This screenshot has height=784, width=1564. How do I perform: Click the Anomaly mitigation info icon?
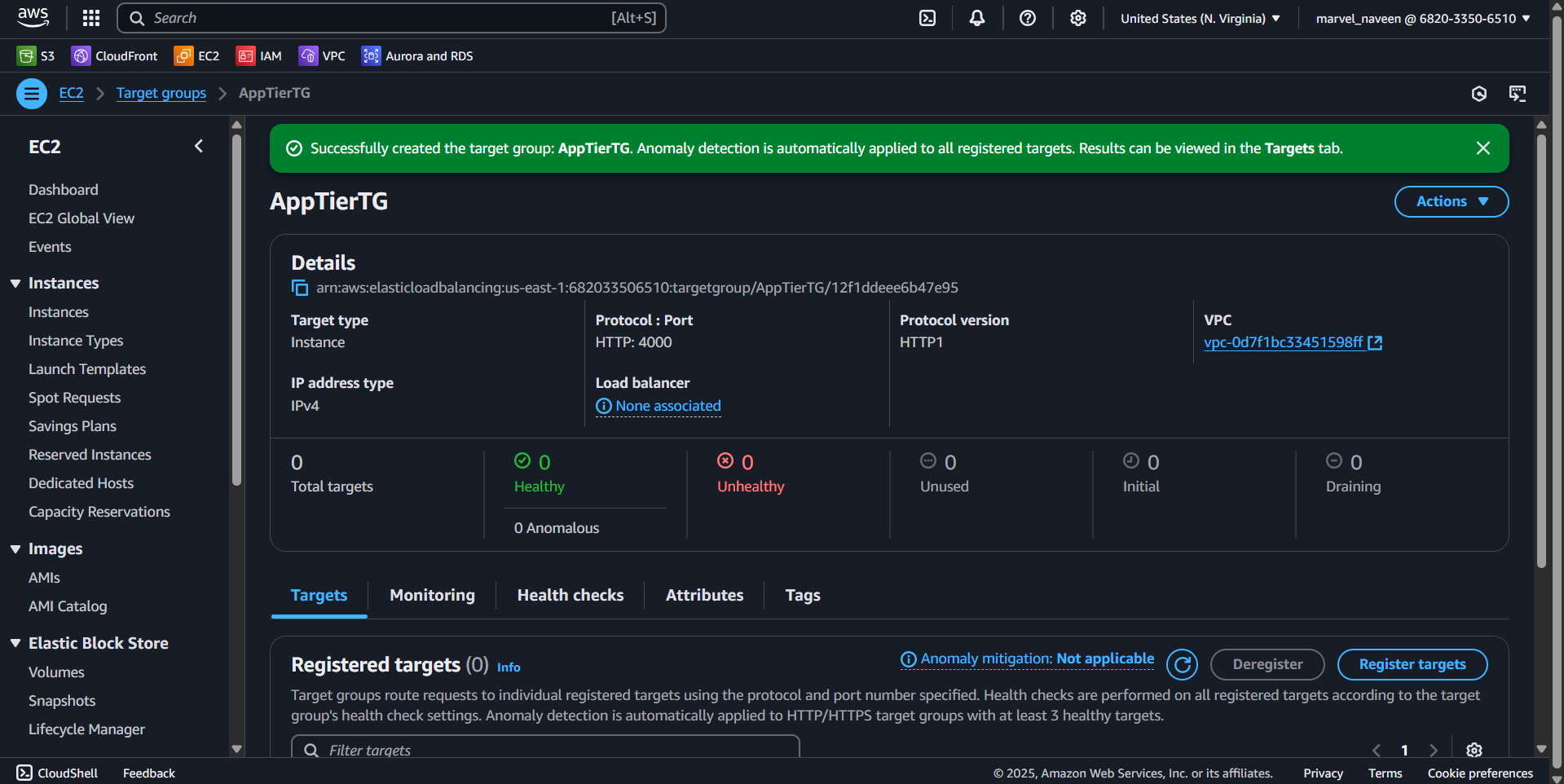click(x=908, y=658)
